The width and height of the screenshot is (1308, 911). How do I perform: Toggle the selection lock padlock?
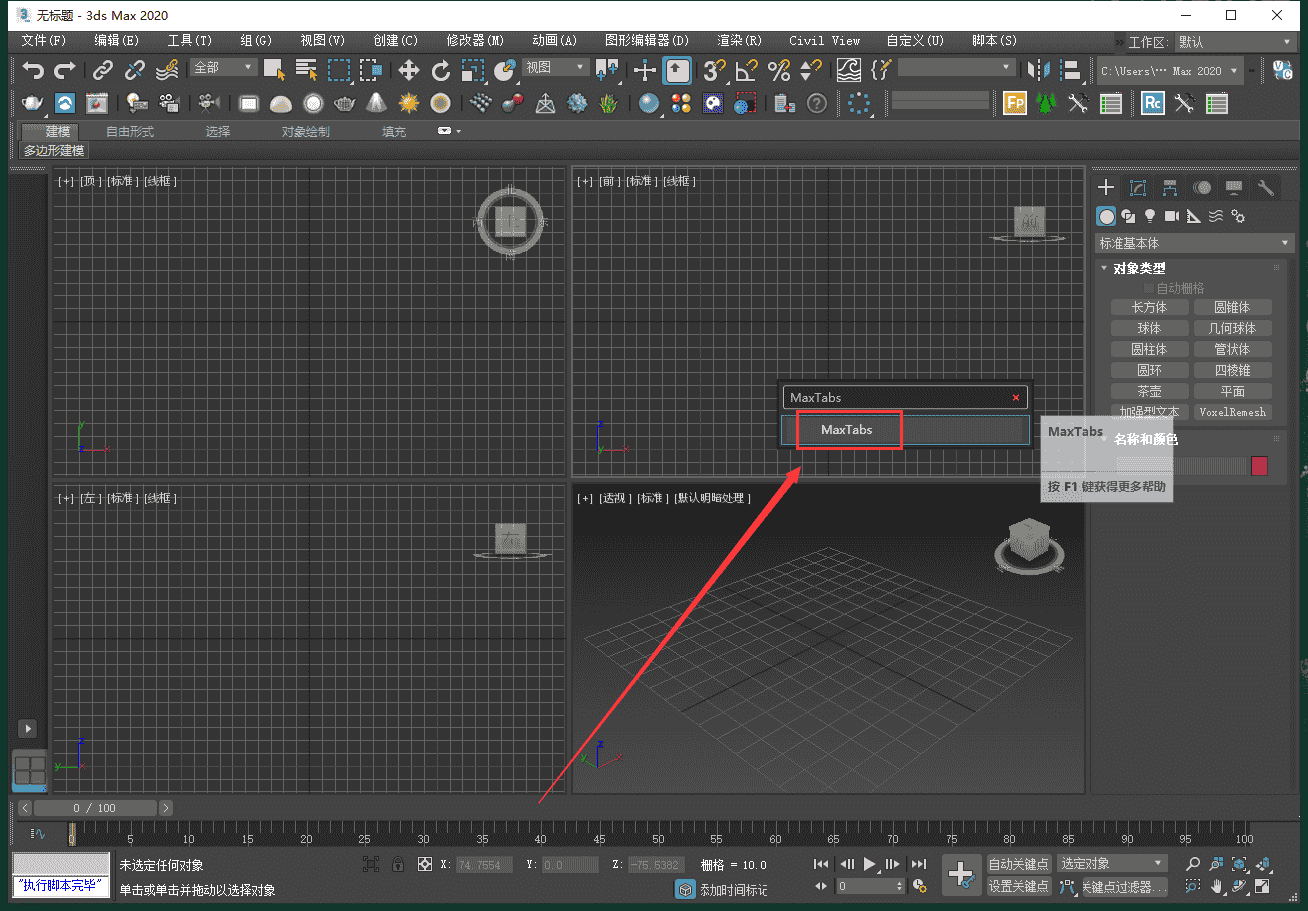click(398, 864)
